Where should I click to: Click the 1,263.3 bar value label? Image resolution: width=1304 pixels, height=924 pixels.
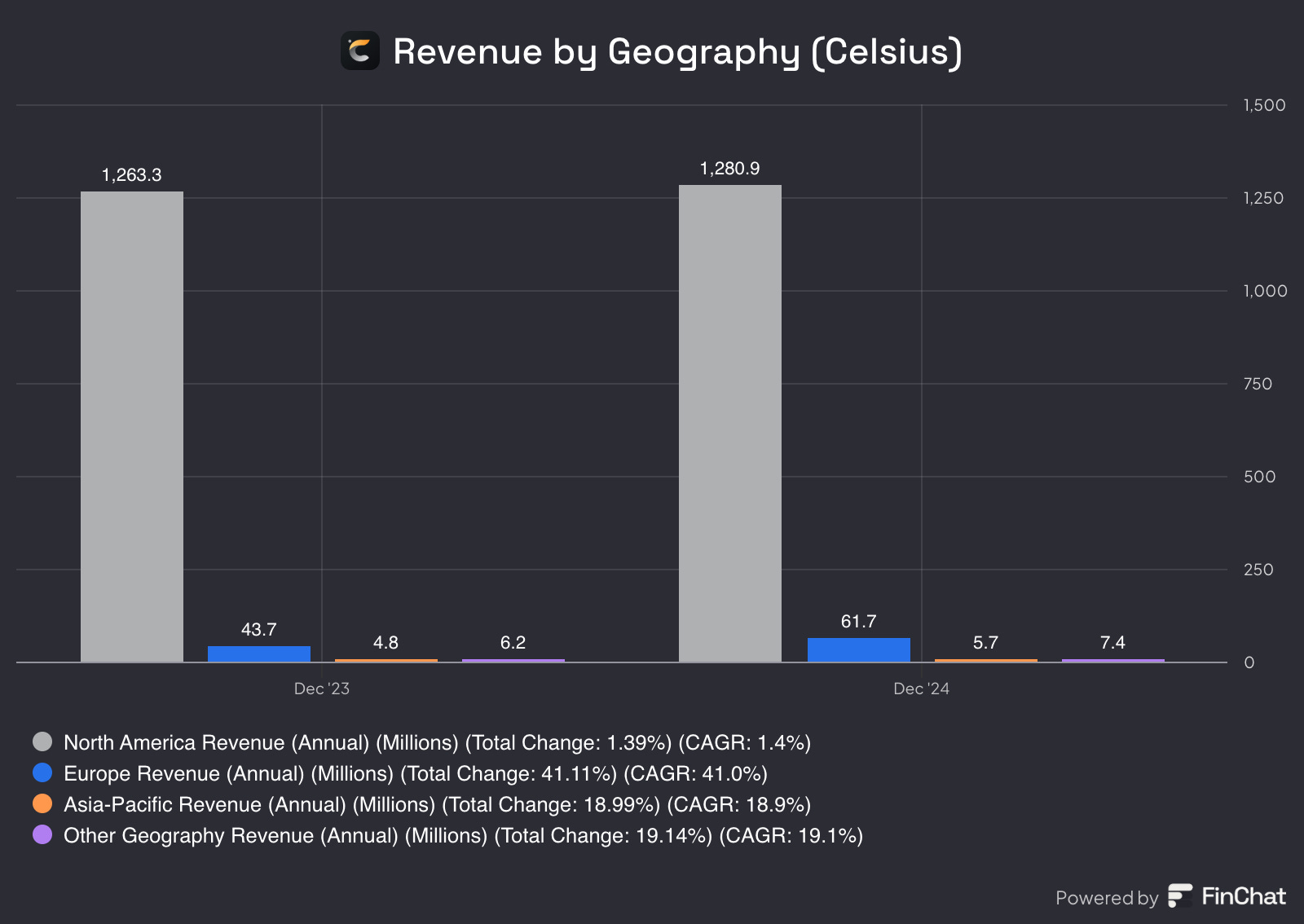pyautogui.click(x=132, y=175)
